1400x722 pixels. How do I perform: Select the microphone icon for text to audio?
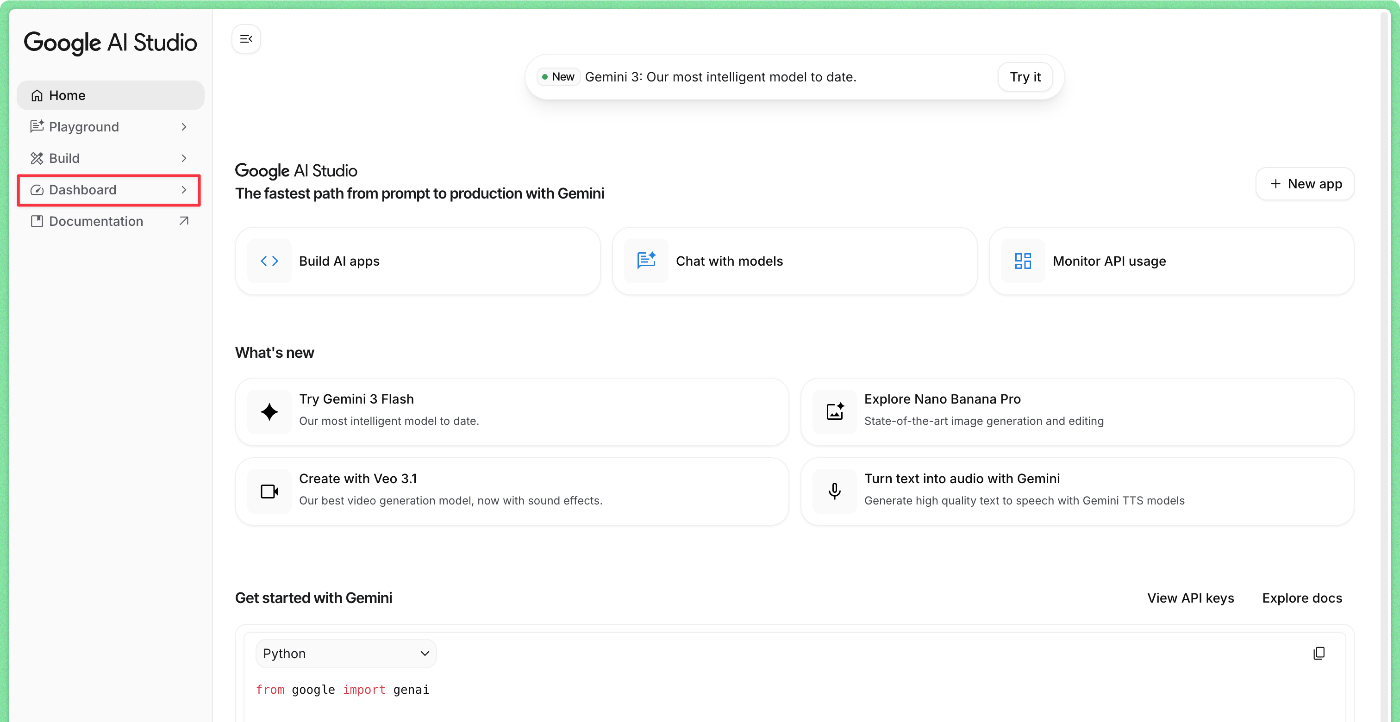(834, 491)
